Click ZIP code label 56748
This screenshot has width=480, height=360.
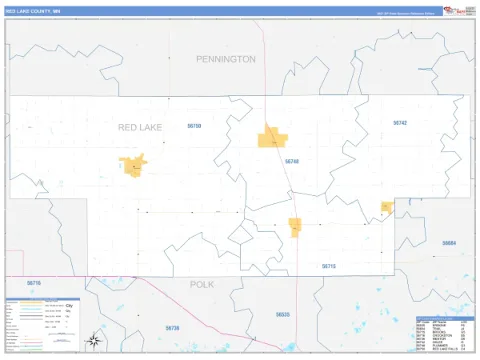(x=292, y=161)
